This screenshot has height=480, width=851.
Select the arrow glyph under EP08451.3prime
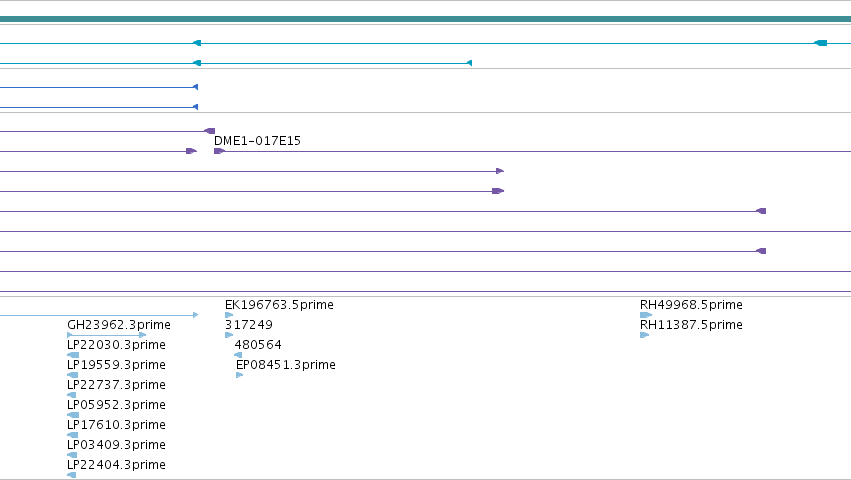click(239, 375)
